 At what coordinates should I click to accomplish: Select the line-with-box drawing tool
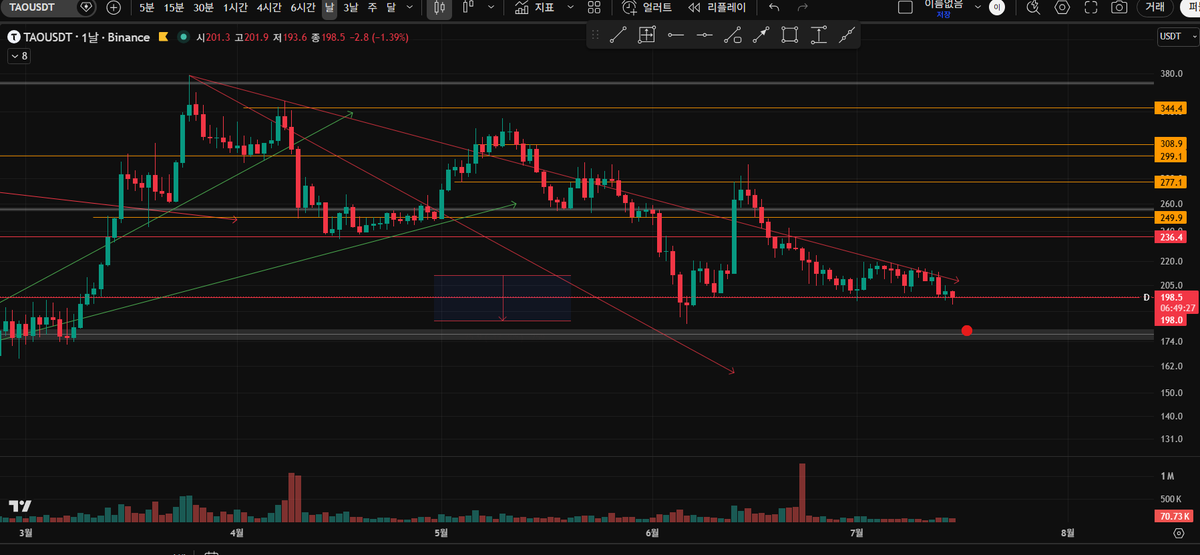pos(733,35)
